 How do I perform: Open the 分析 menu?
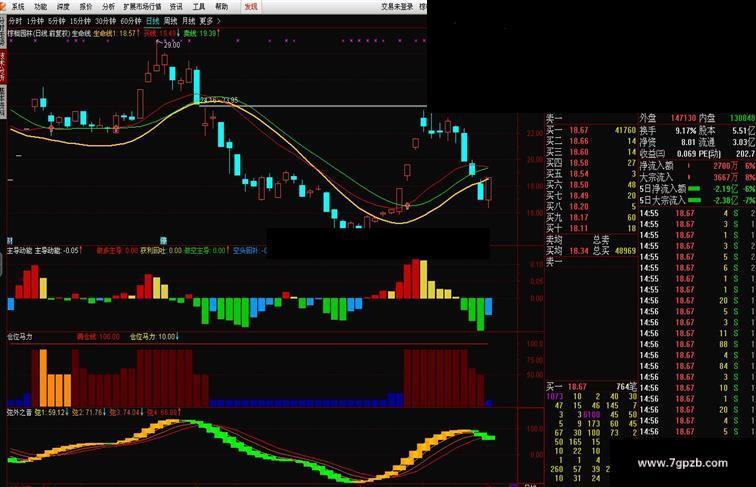(x=108, y=7)
